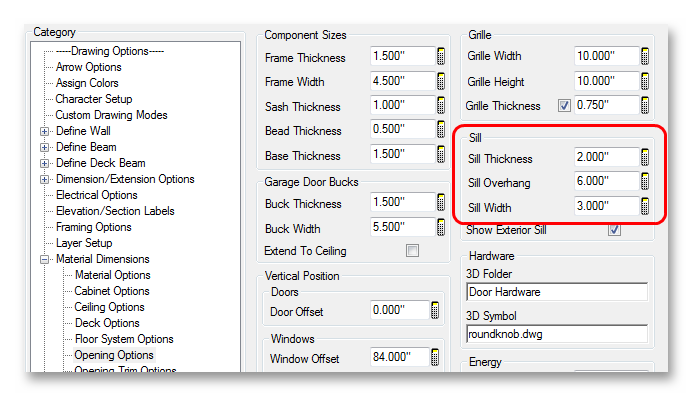Viewport: 692px width, 396px height.
Task: Expand the Define Beam tree node
Action: (44, 147)
